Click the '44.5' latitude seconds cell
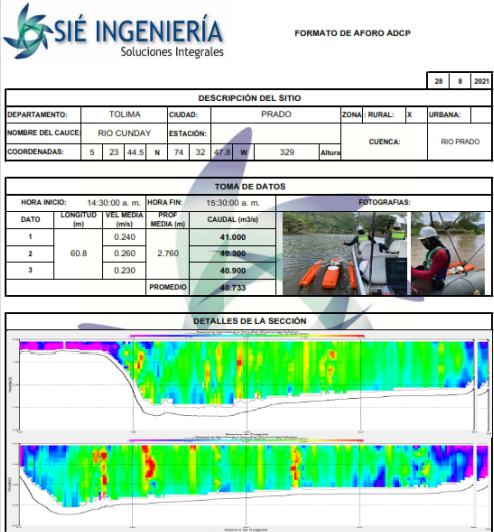494x532 pixels. [135, 152]
